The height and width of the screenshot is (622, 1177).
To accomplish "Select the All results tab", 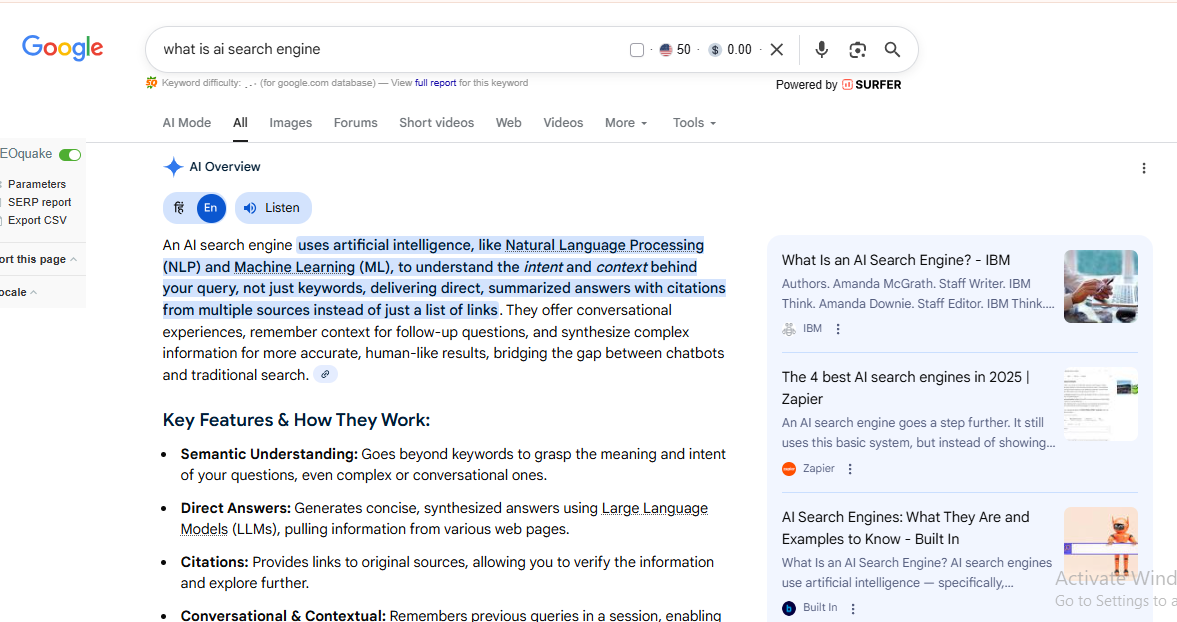I will pos(240,122).
